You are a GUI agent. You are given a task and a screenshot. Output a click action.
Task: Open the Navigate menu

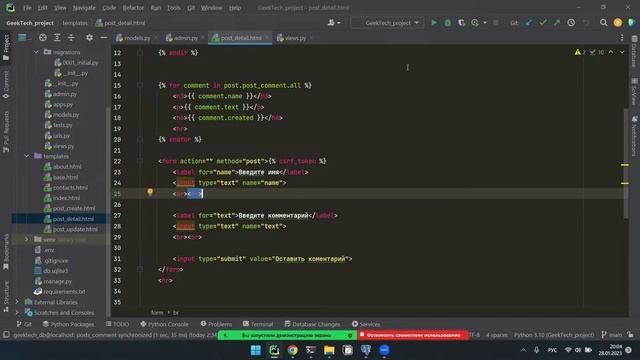84,8
